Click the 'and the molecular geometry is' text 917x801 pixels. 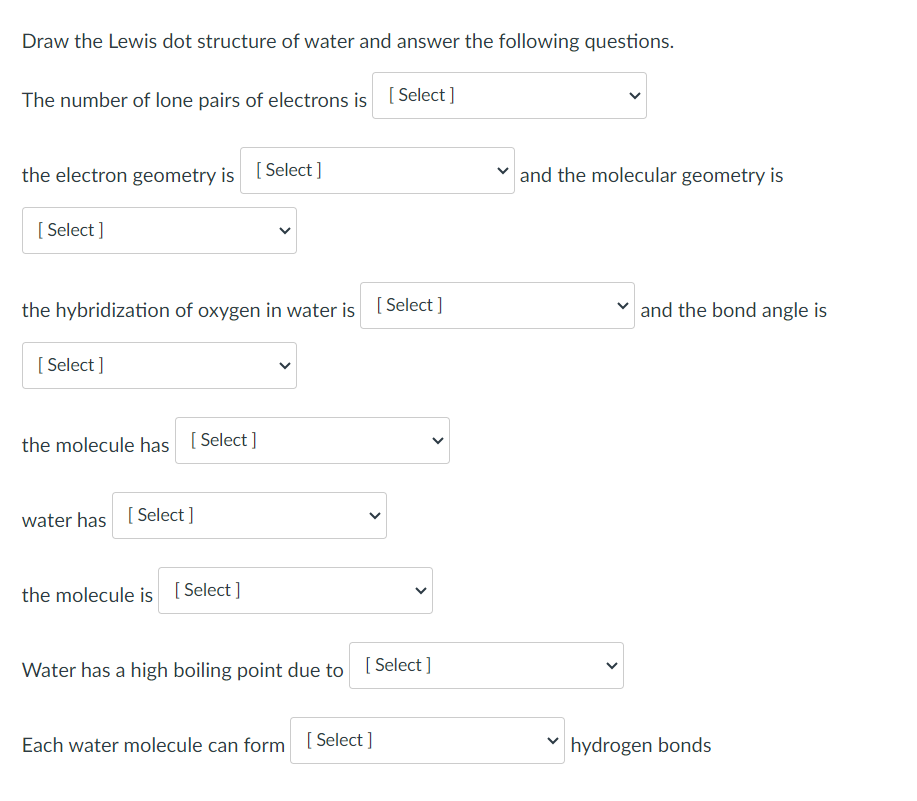[651, 175]
